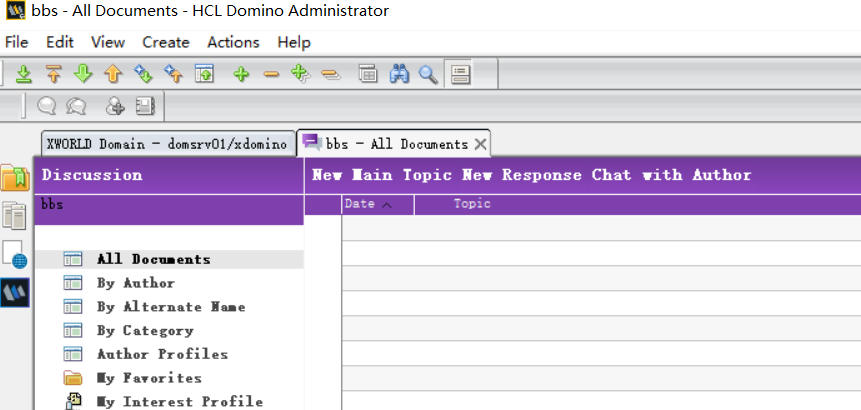Screen dimensions: 861x410
Task: Go to previous unread document icon
Action: pos(173,74)
